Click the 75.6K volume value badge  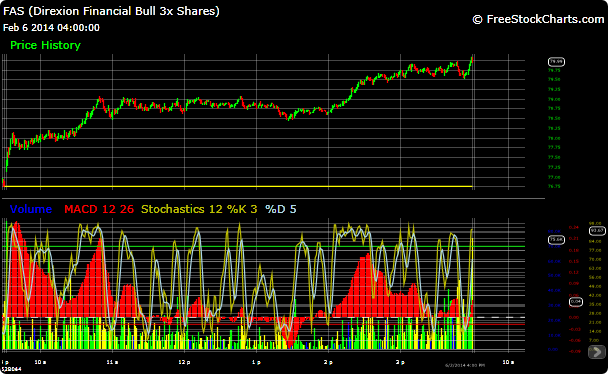(x=556, y=240)
